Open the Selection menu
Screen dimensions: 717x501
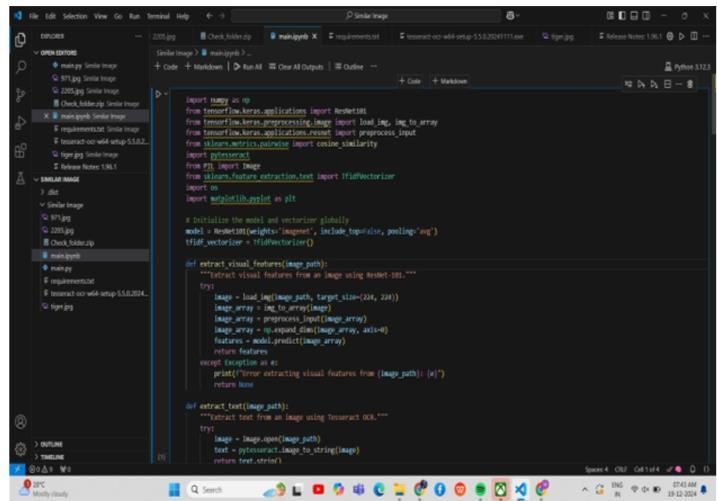point(75,16)
